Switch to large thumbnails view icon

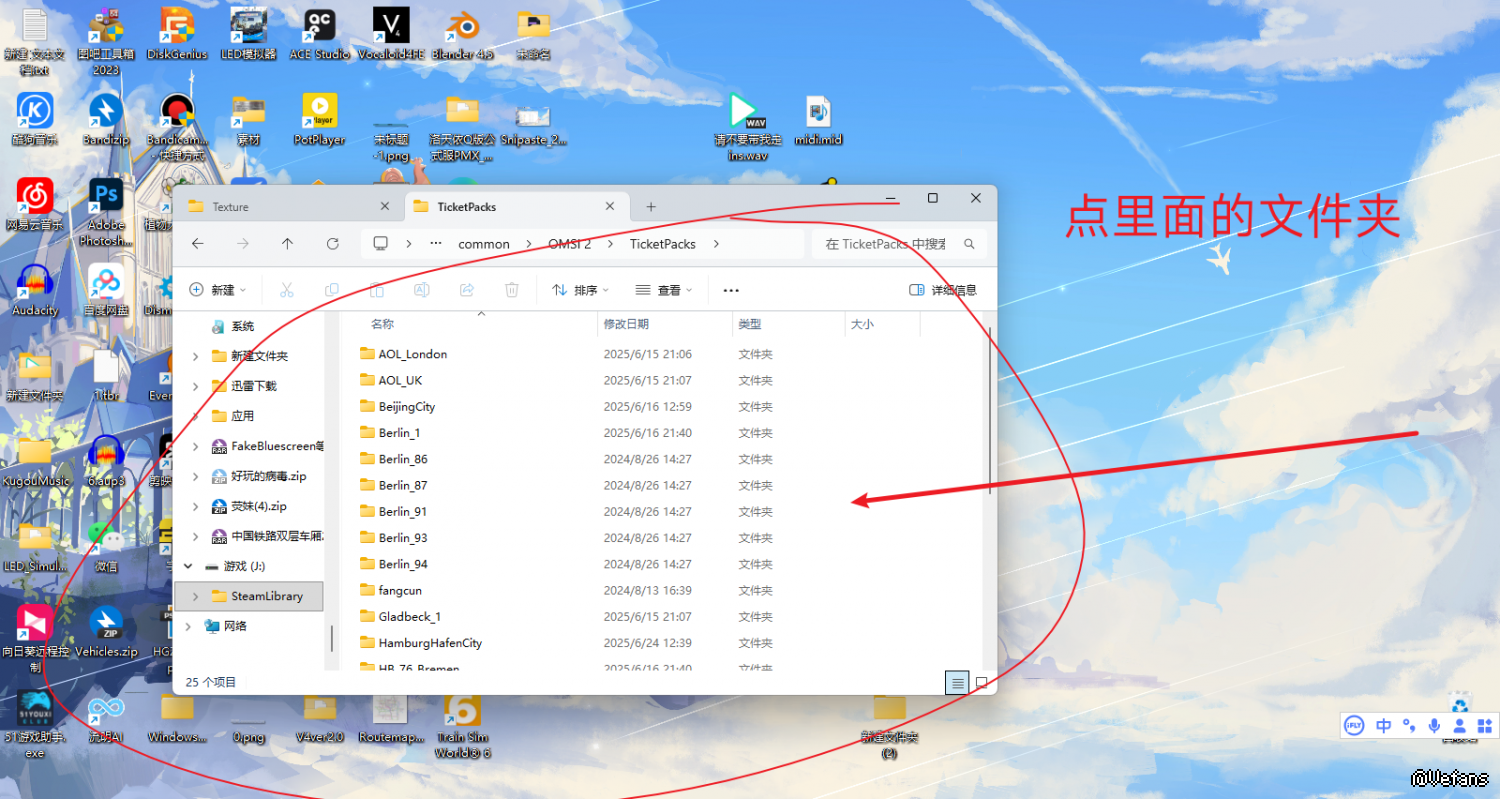click(982, 683)
